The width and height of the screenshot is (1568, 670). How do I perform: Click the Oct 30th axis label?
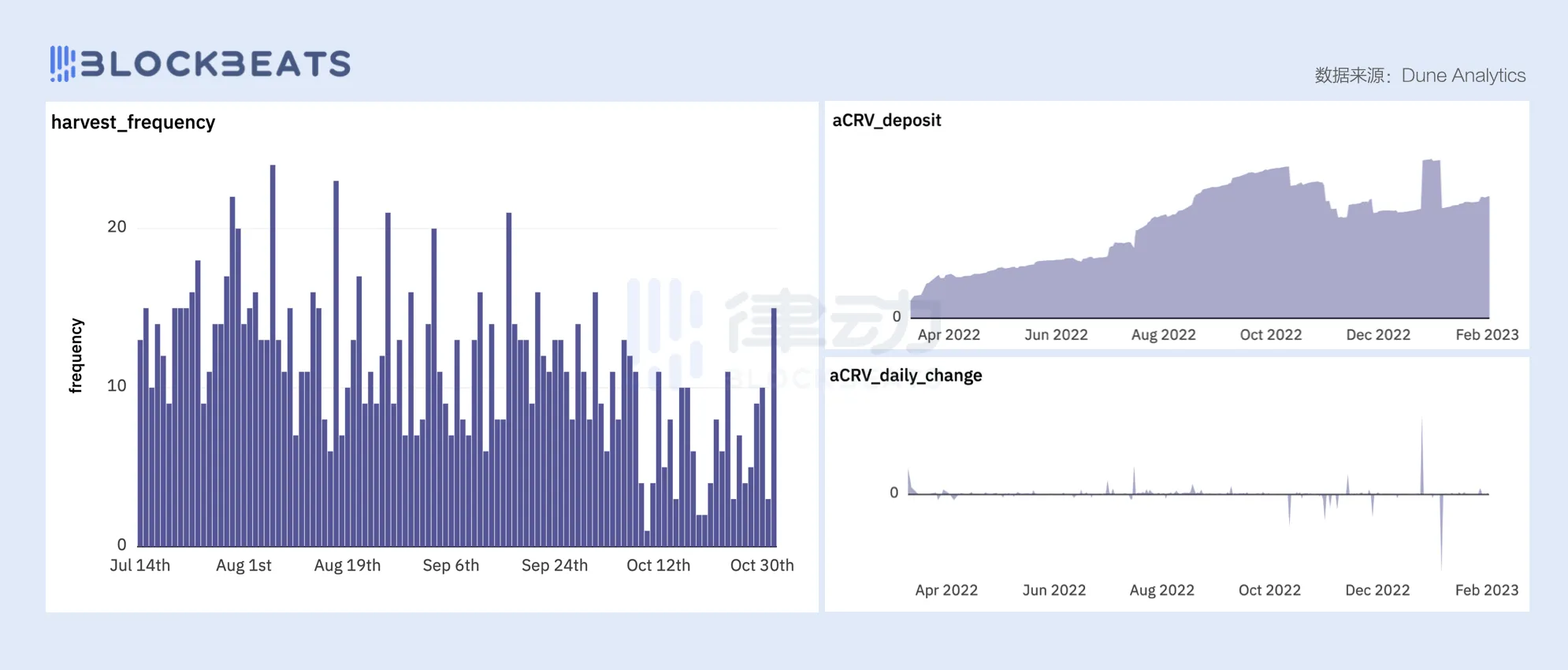[x=762, y=565]
